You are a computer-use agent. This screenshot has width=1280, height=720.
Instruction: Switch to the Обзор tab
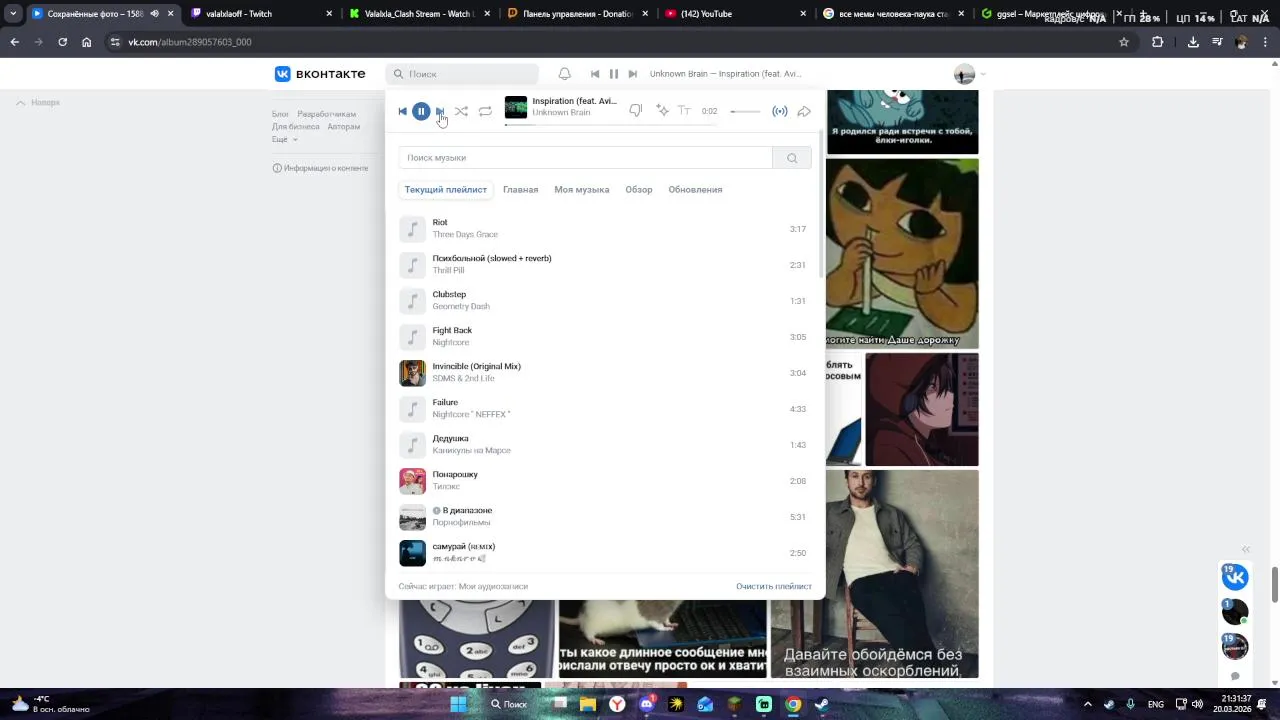click(639, 190)
